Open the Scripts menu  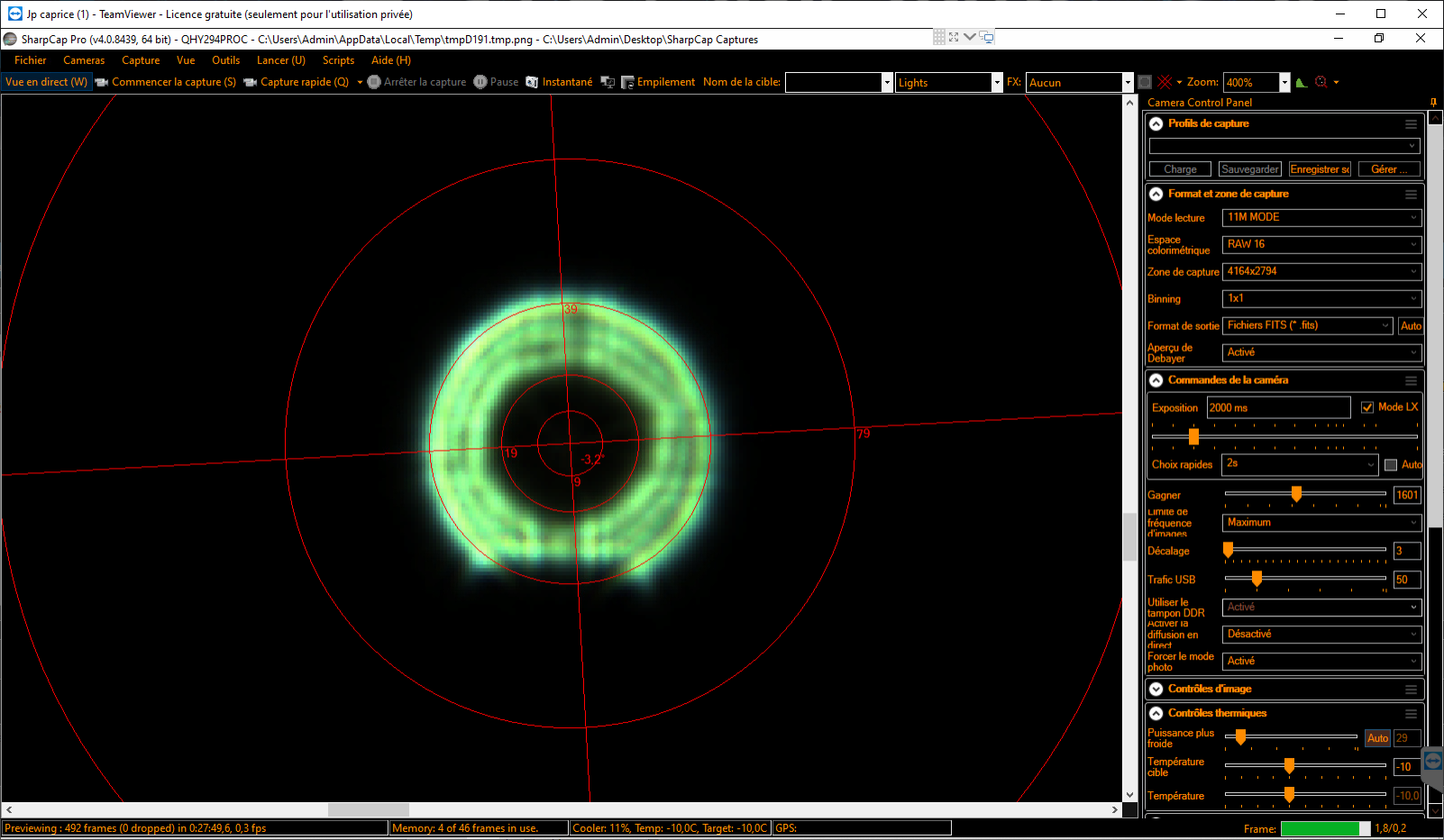pos(338,60)
